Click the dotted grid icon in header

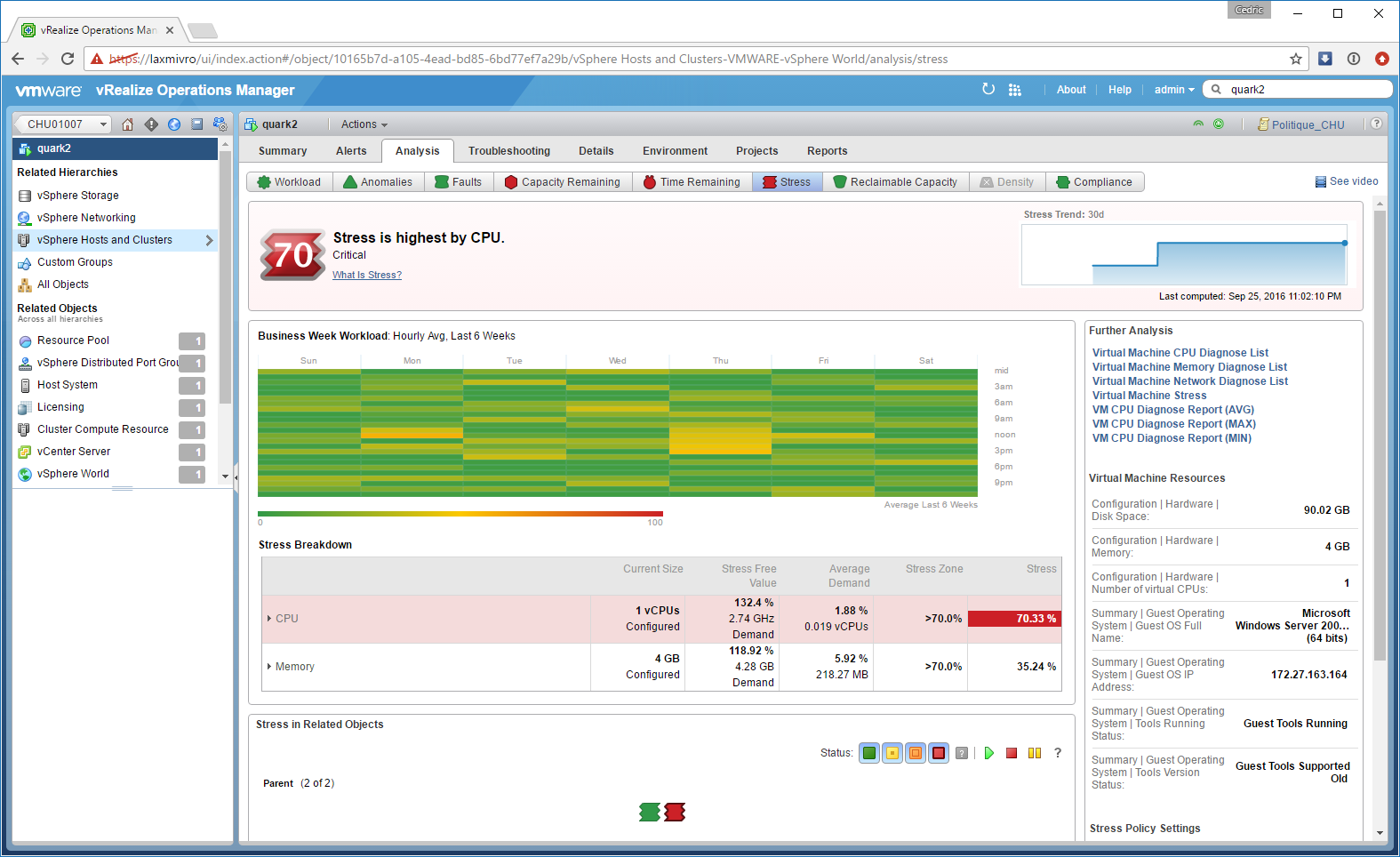point(1015,90)
